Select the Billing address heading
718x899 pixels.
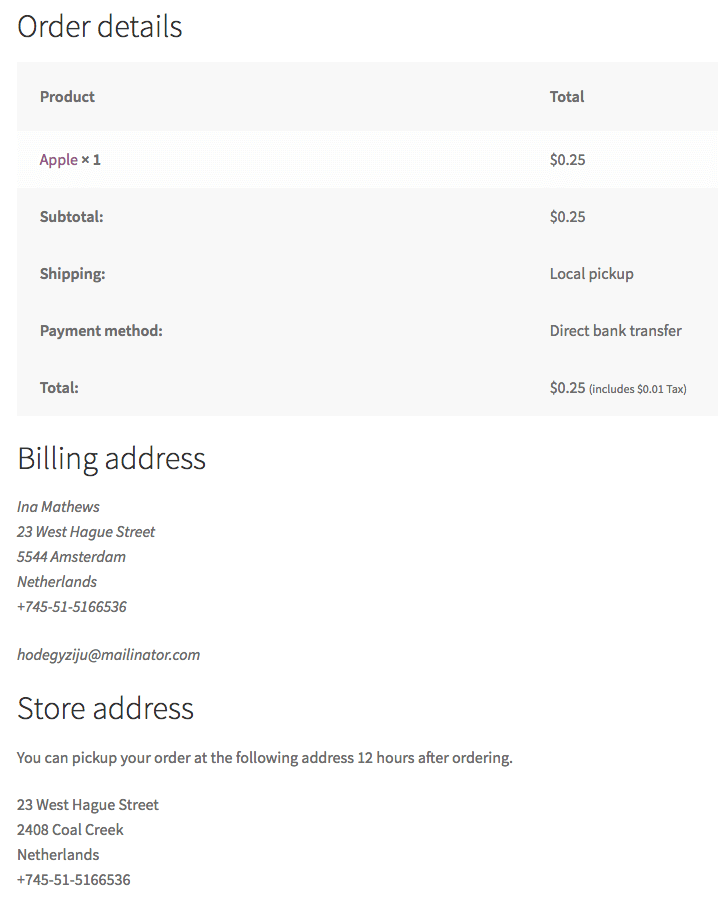111,459
